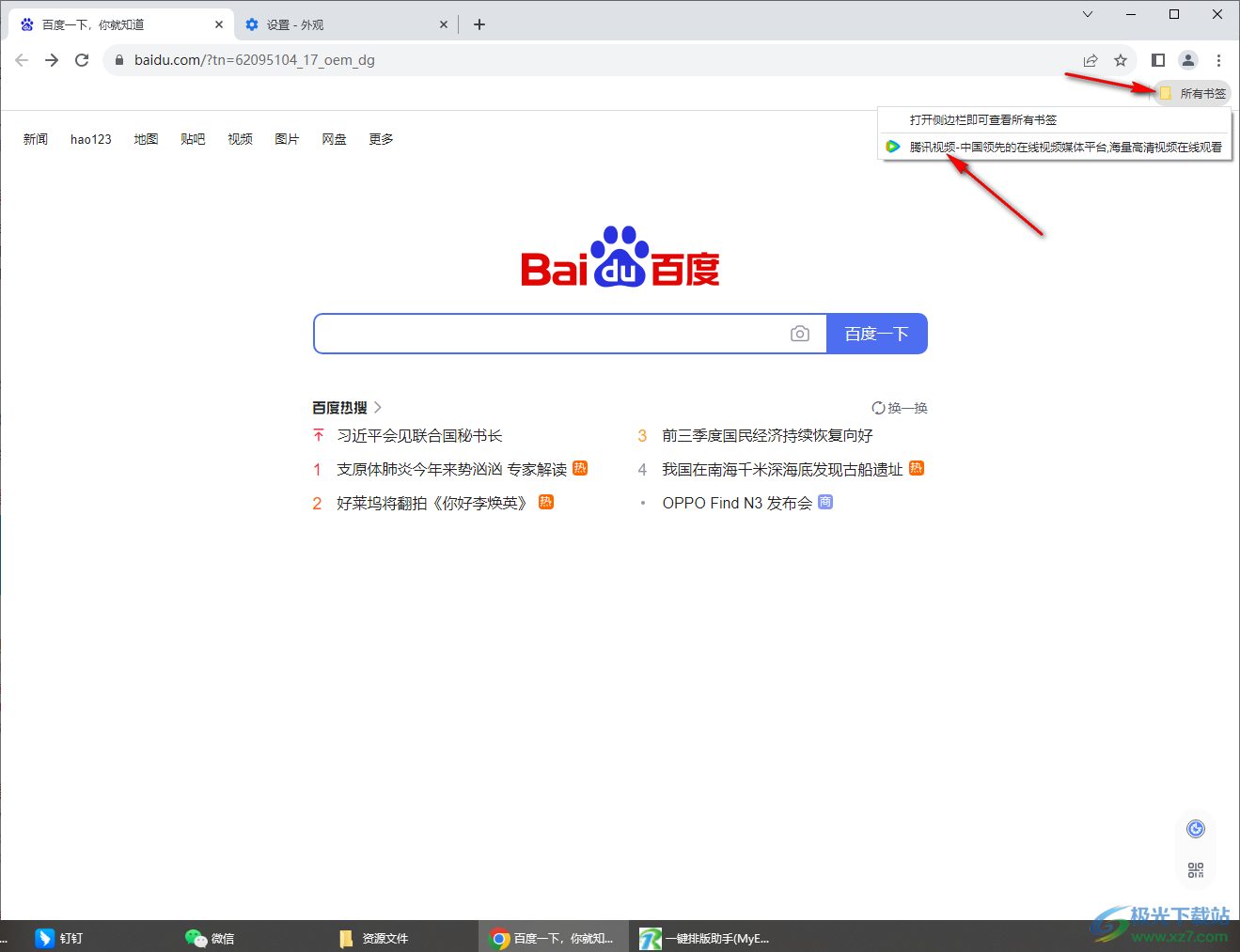The width and height of the screenshot is (1240, 952).
Task: Open the 图片 link
Action: 287,139
